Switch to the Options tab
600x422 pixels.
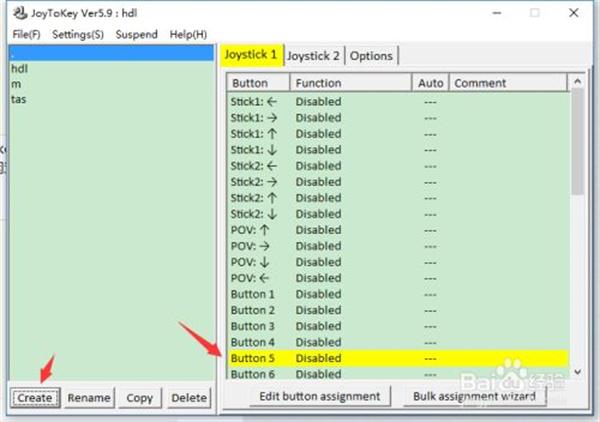click(x=371, y=55)
